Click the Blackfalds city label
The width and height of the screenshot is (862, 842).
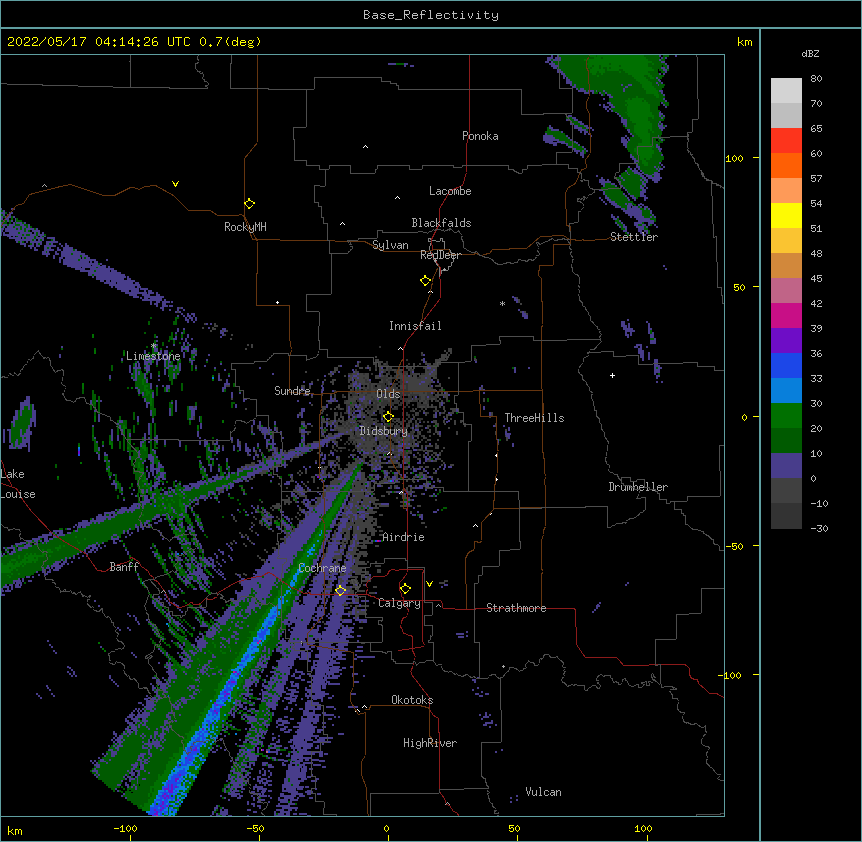click(441, 223)
